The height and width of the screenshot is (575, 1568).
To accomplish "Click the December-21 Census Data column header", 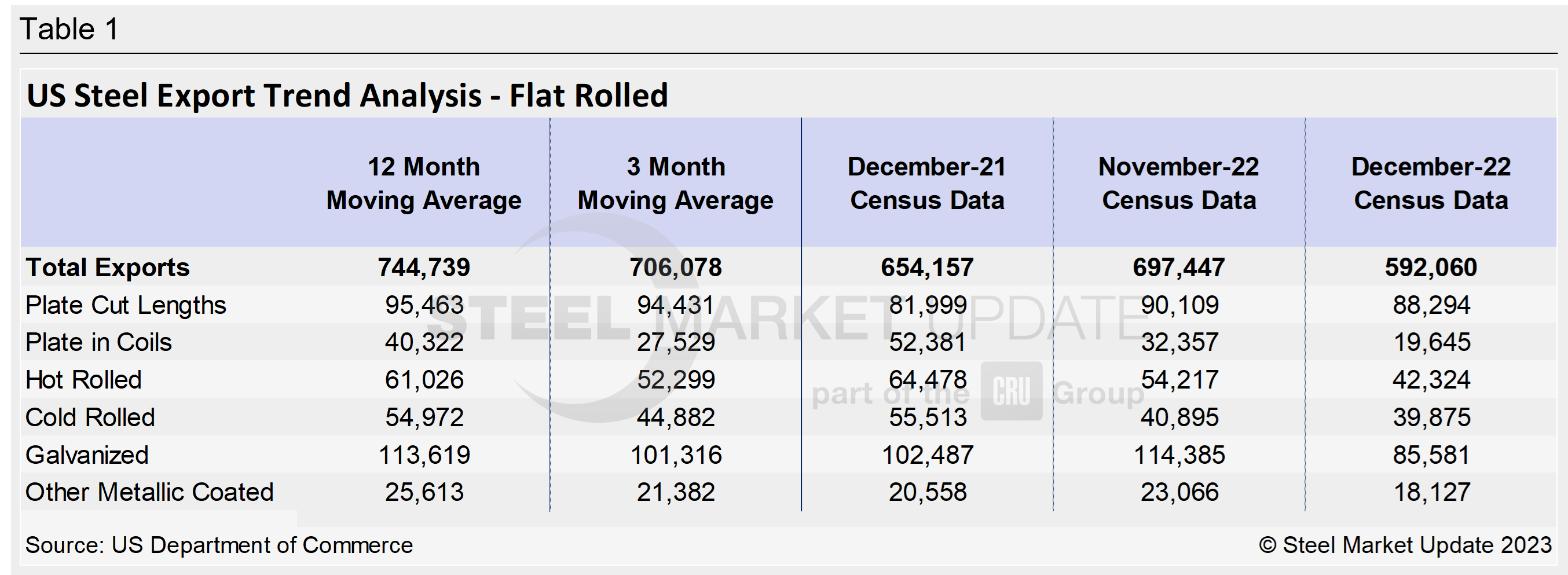I will (926, 183).
